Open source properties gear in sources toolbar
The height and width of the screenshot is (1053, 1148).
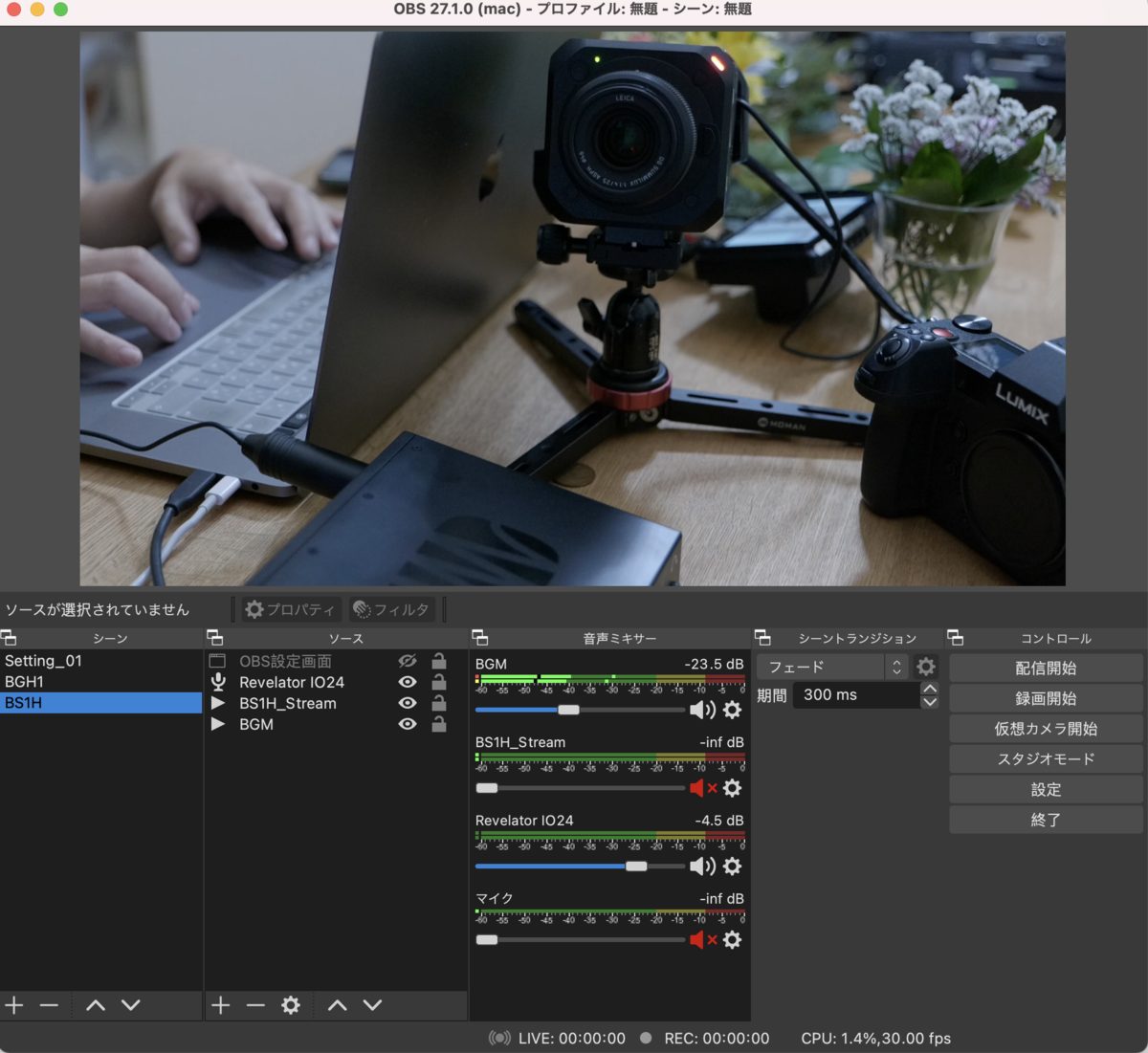pyautogui.click(x=291, y=1005)
